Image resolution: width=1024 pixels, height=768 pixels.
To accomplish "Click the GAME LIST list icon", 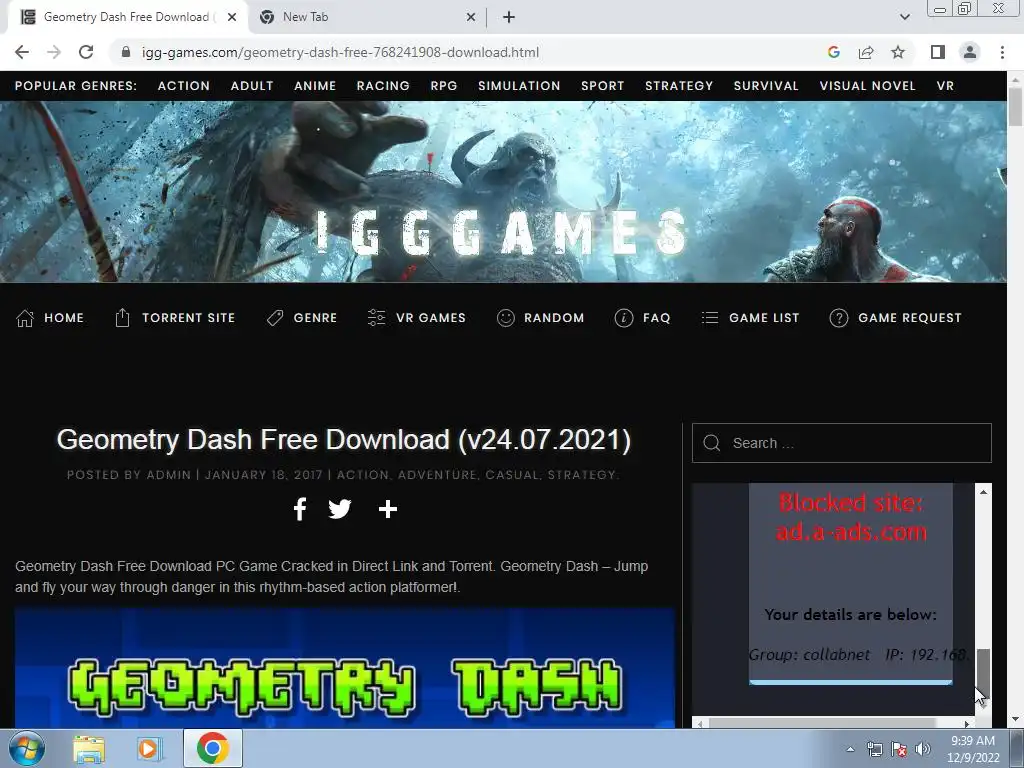I will click(x=710, y=318).
